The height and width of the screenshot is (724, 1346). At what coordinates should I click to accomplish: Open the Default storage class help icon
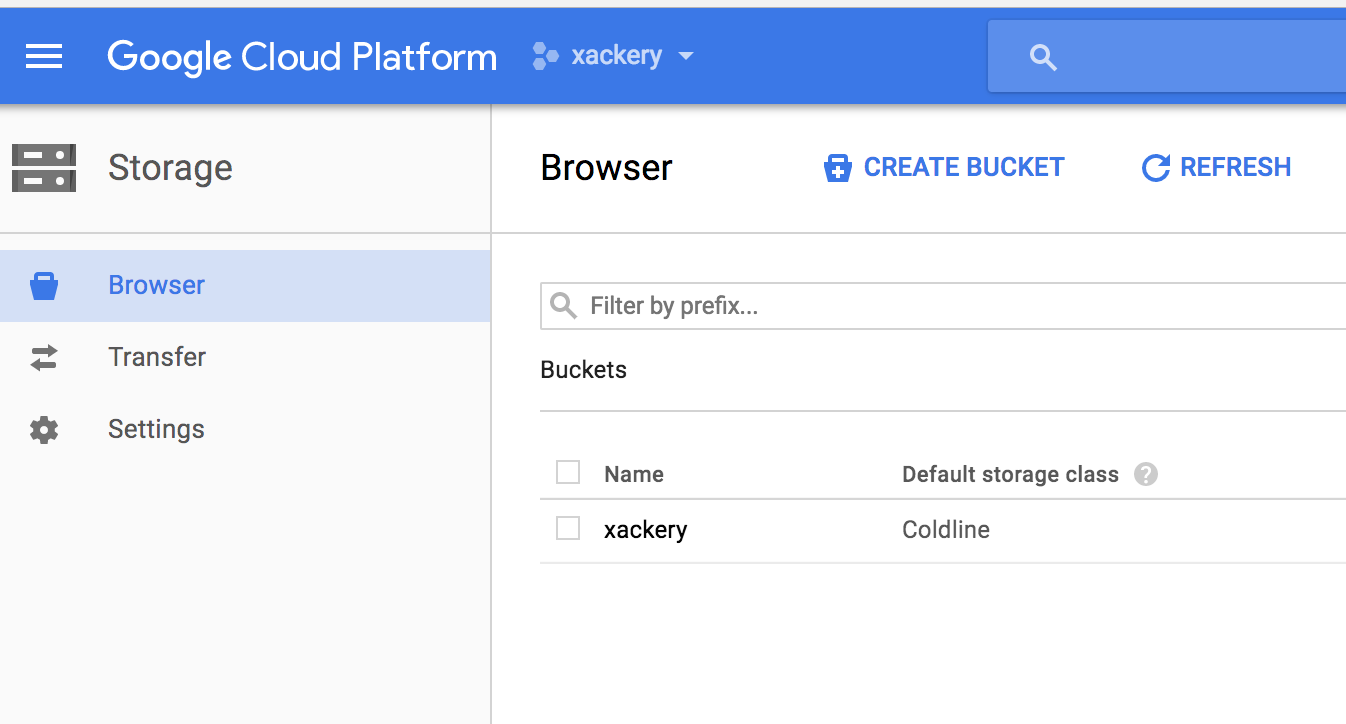(x=1146, y=474)
